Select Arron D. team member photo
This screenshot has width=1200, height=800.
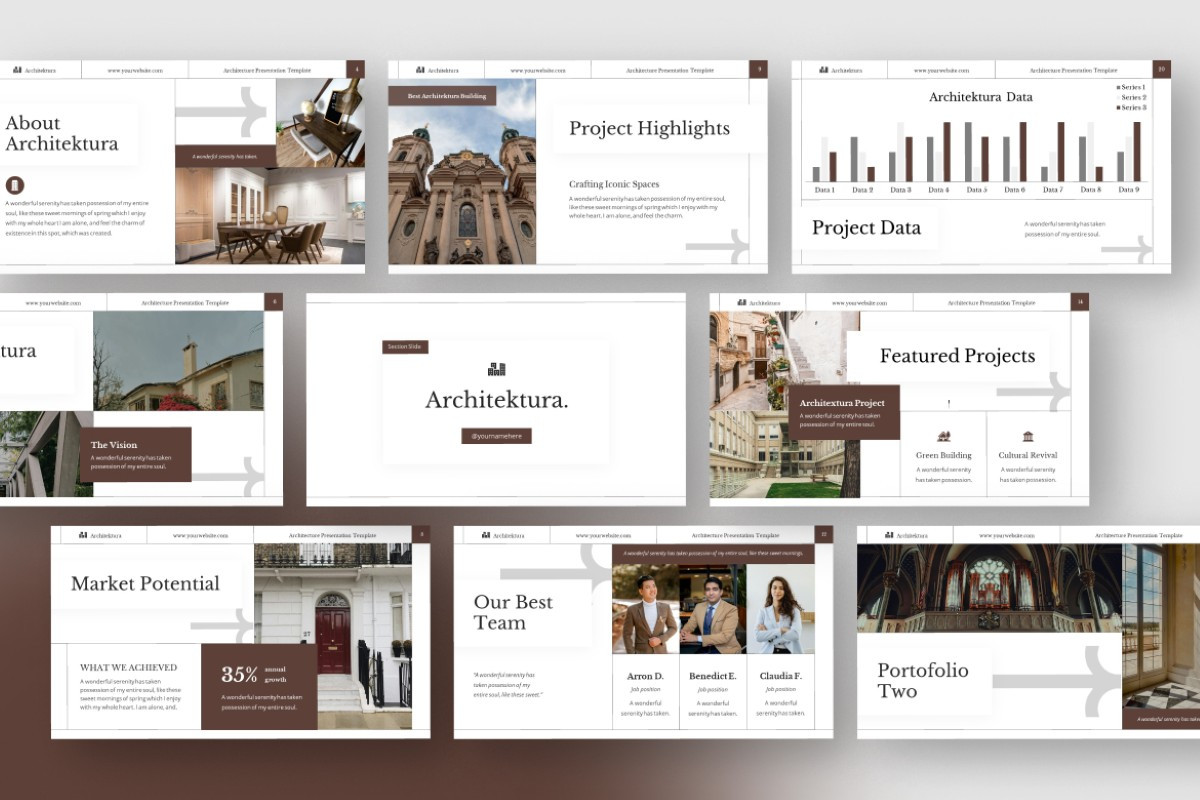click(645, 609)
